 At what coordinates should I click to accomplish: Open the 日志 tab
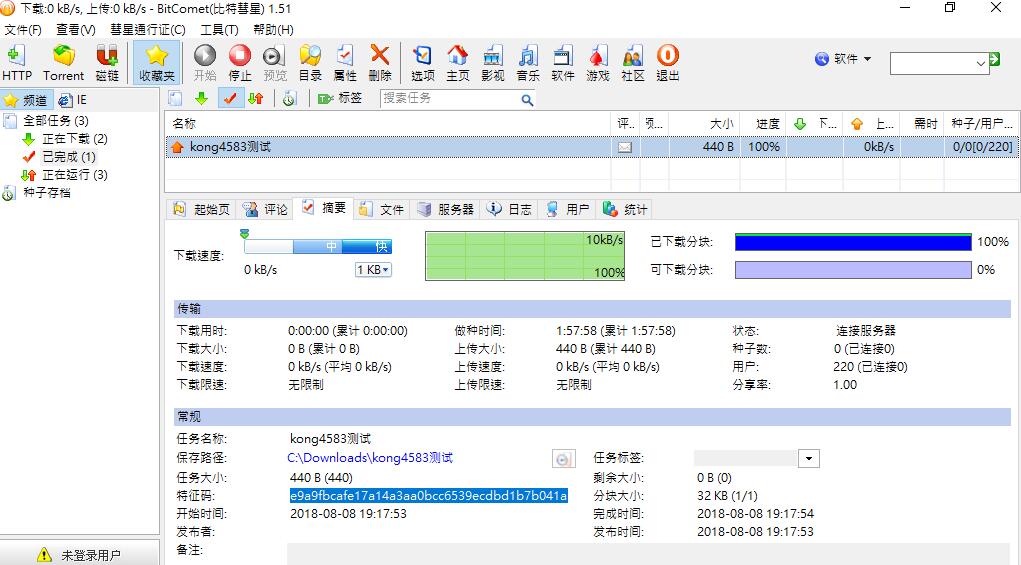tap(509, 210)
